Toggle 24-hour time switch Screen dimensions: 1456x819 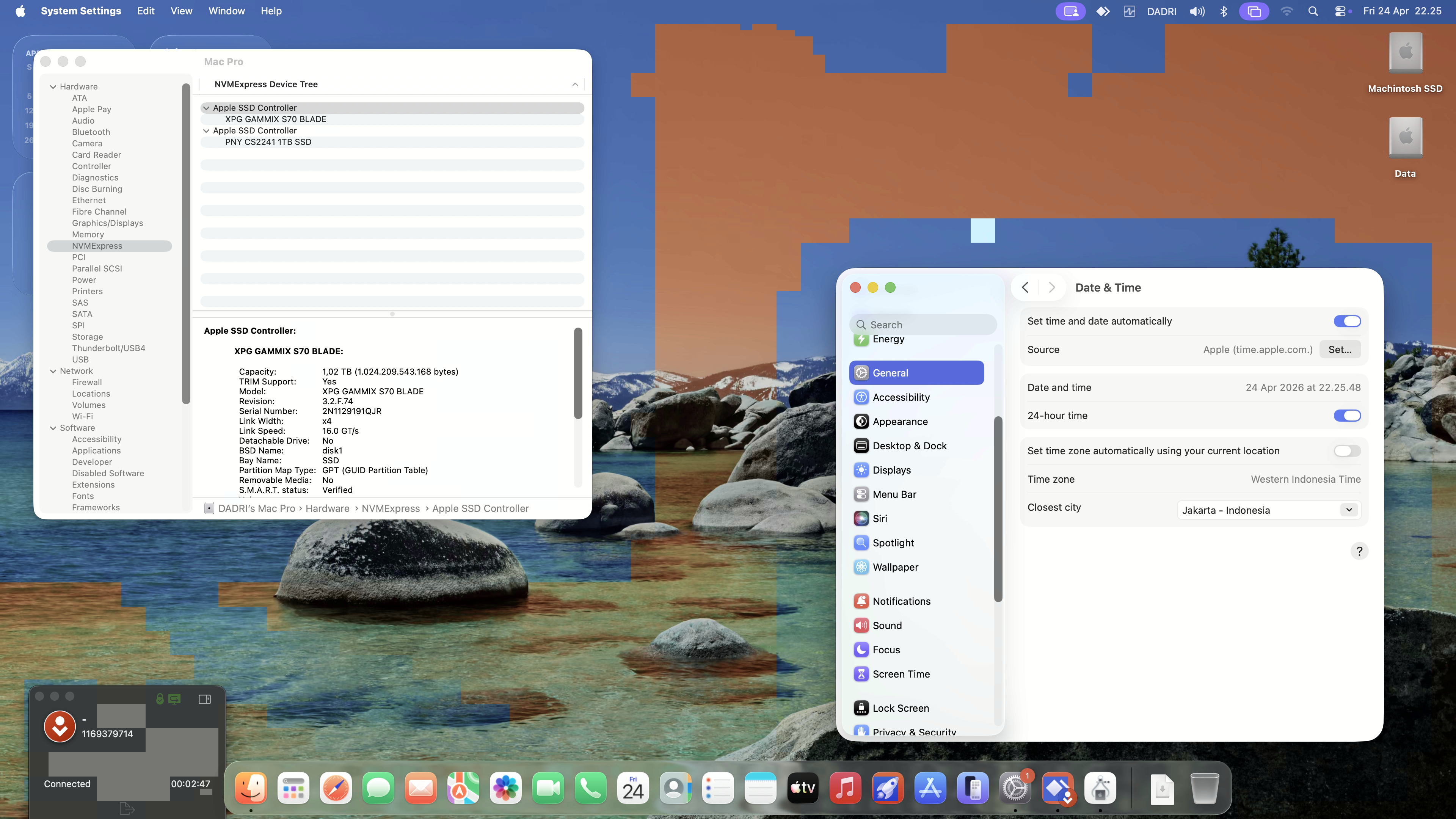pyautogui.click(x=1347, y=416)
